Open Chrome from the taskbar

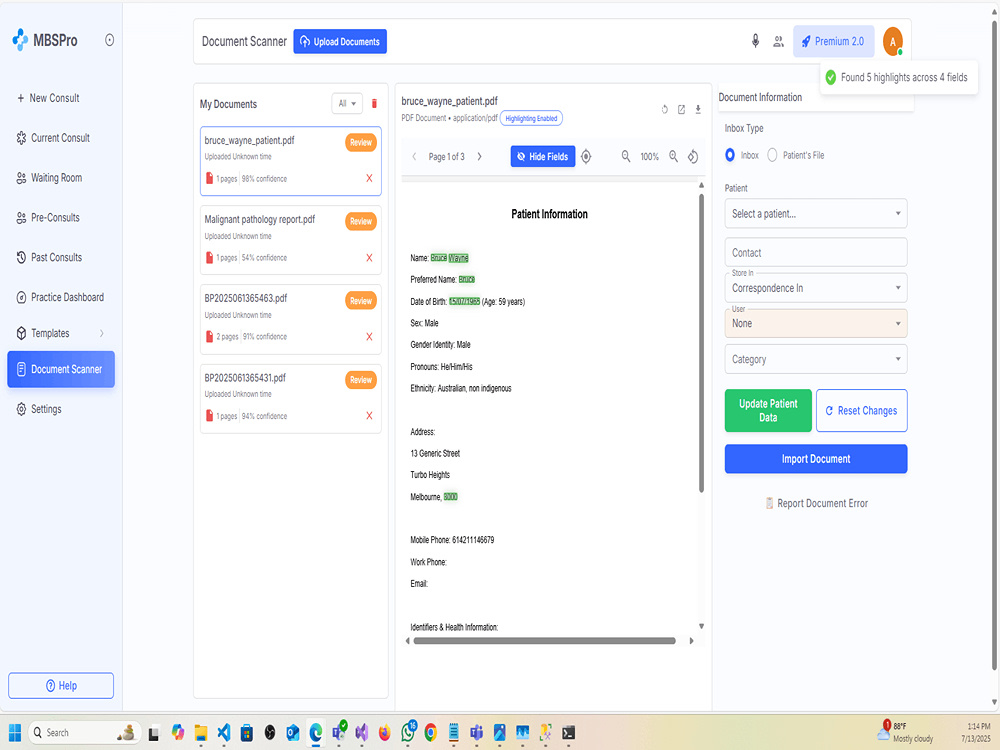click(430, 733)
